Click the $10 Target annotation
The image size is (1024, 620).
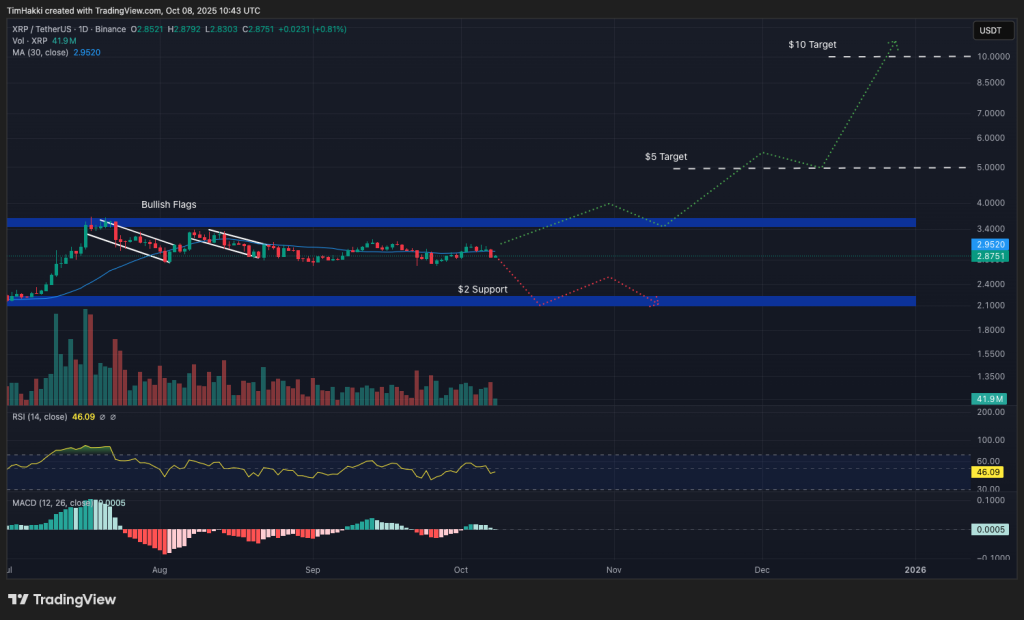click(x=812, y=44)
